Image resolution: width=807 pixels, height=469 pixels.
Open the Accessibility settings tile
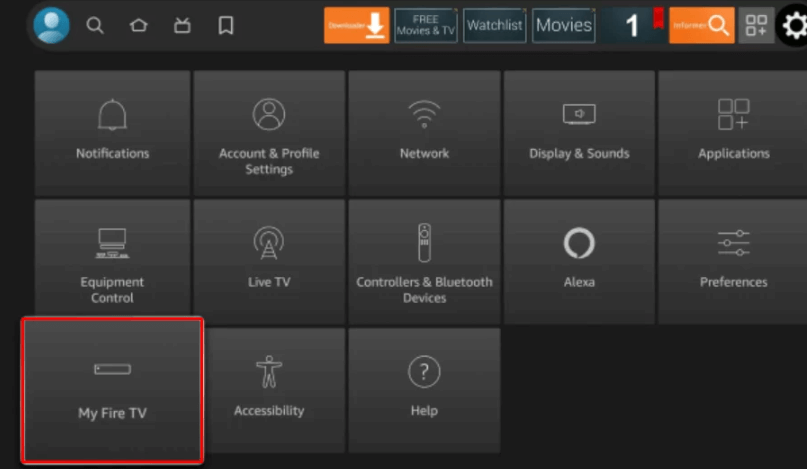(275, 390)
